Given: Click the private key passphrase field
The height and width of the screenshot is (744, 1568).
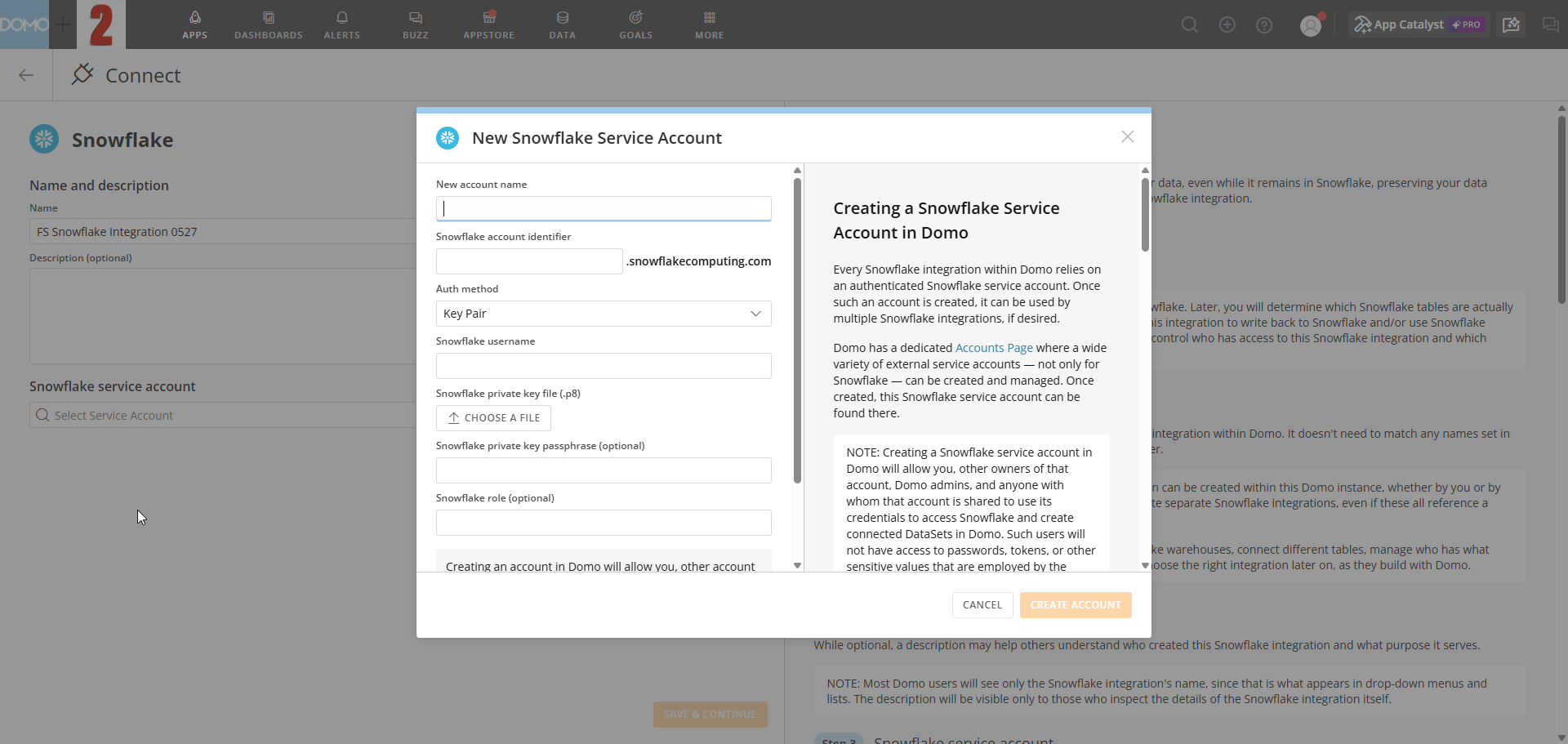Looking at the screenshot, I should [x=604, y=470].
